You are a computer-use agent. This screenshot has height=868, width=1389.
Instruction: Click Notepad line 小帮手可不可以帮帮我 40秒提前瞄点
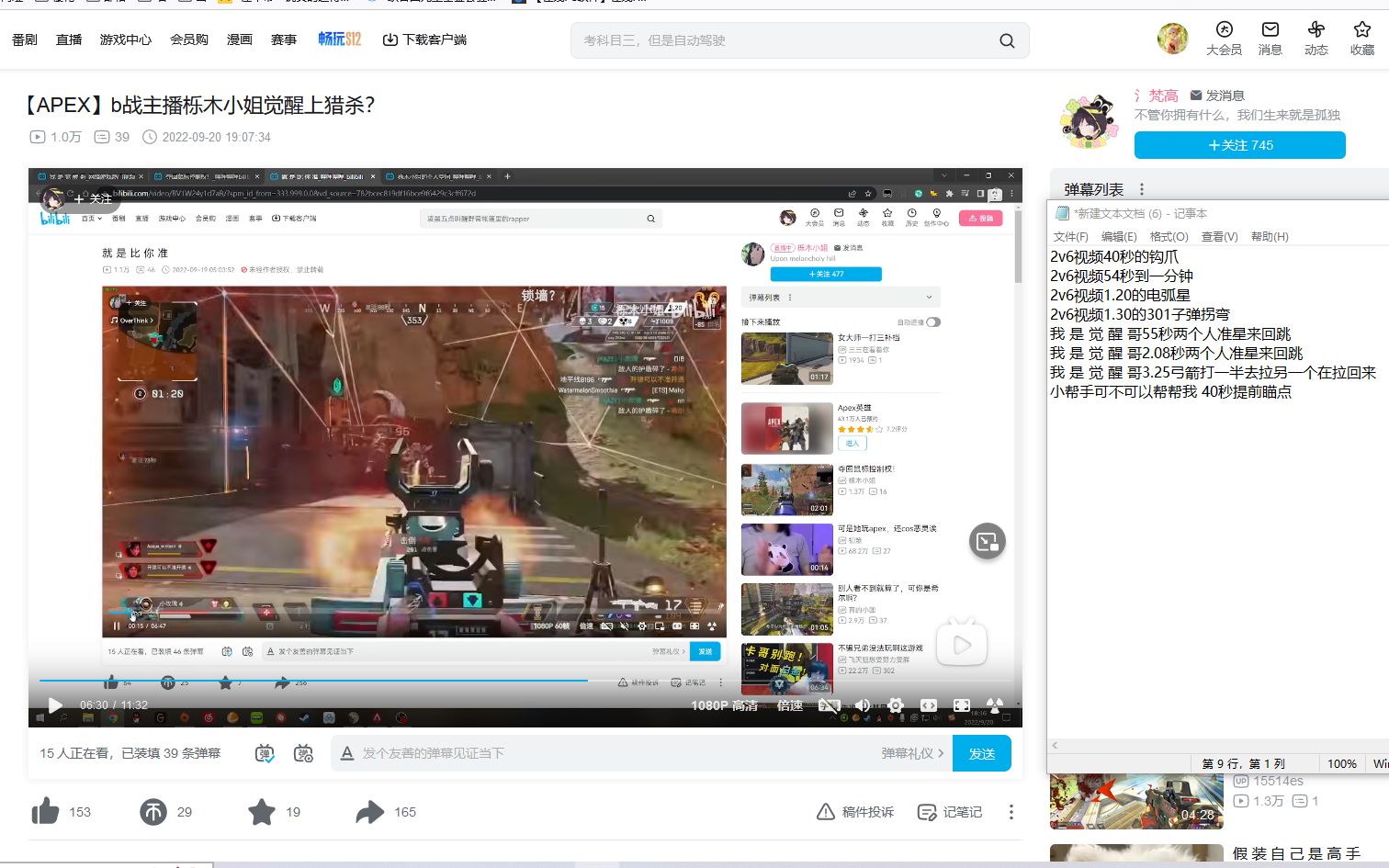1170,391
